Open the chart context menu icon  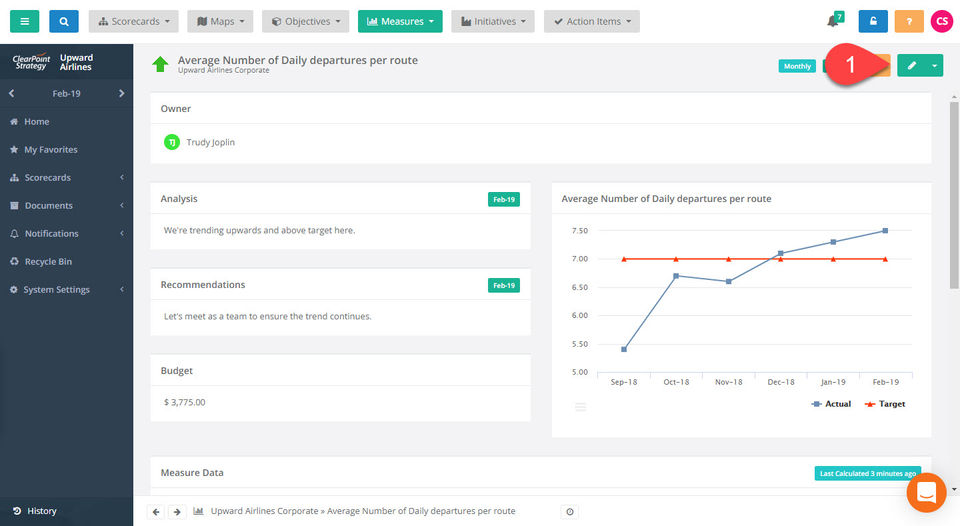580,407
